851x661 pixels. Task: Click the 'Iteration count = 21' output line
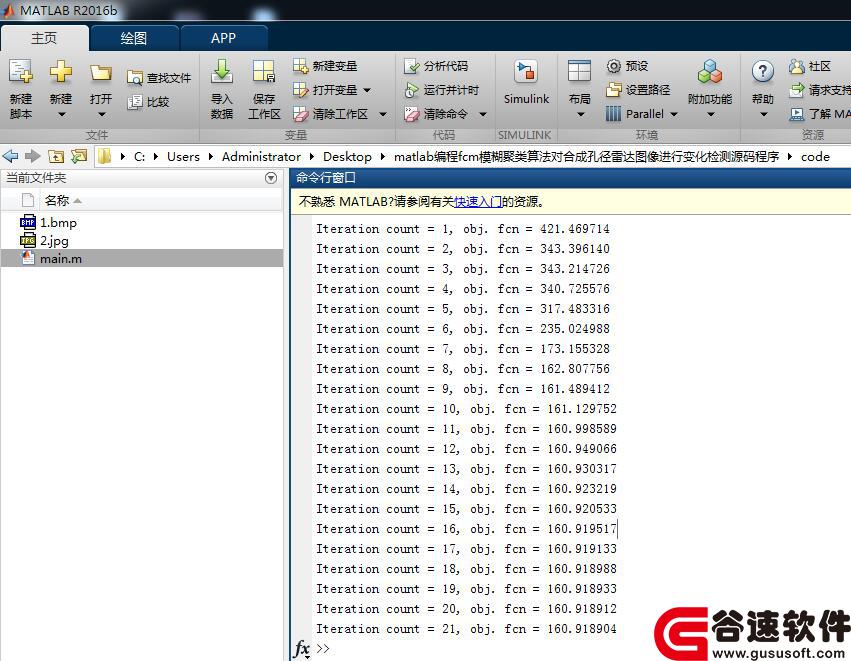click(466, 629)
